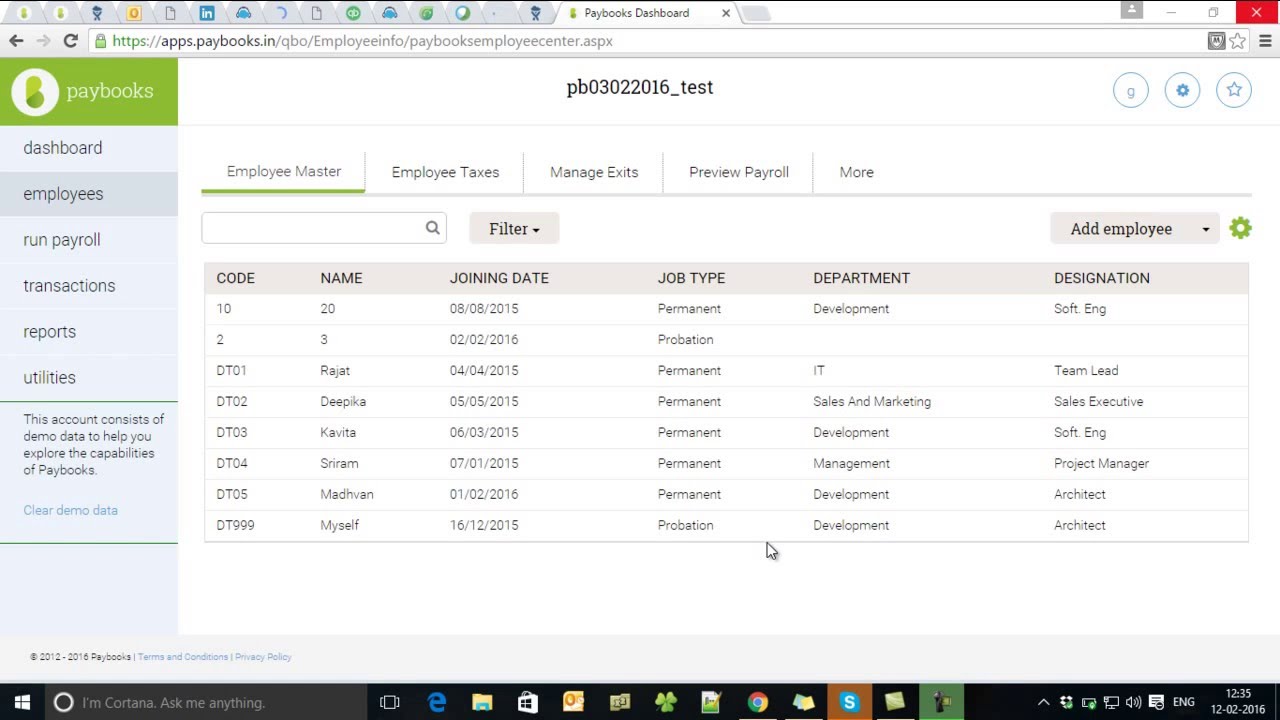Expand the Add employee dropdown arrow

click(x=1206, y=228)
